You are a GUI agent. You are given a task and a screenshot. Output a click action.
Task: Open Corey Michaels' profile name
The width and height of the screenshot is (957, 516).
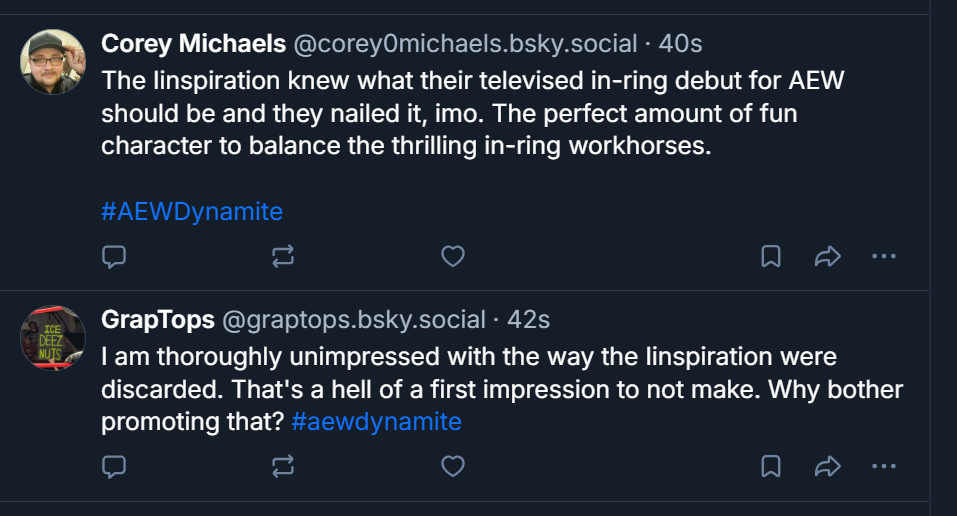pyautogui.click(x=192, y=44)
